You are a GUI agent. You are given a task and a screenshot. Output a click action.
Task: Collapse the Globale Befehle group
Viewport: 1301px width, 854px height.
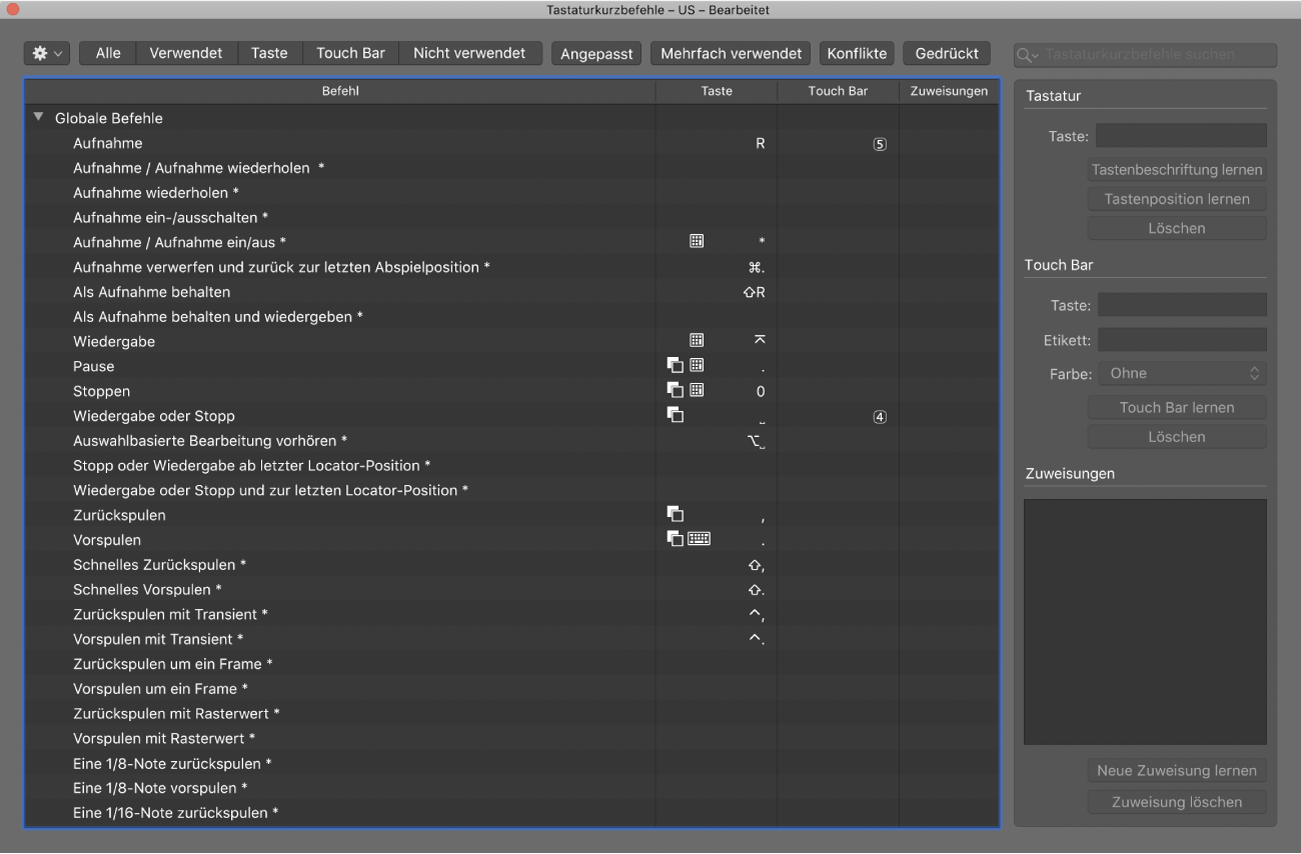pyautogui.click(x=39, y=117)
